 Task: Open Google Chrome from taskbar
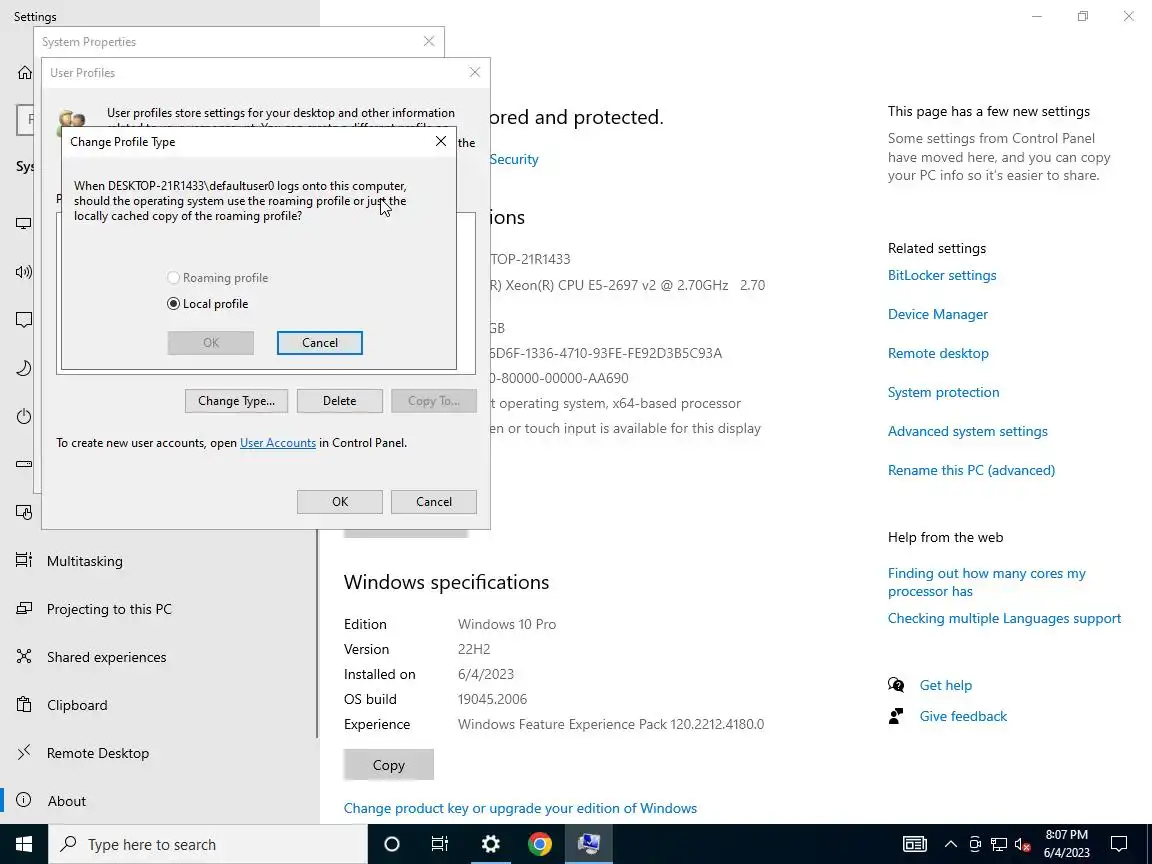point(539,844)
